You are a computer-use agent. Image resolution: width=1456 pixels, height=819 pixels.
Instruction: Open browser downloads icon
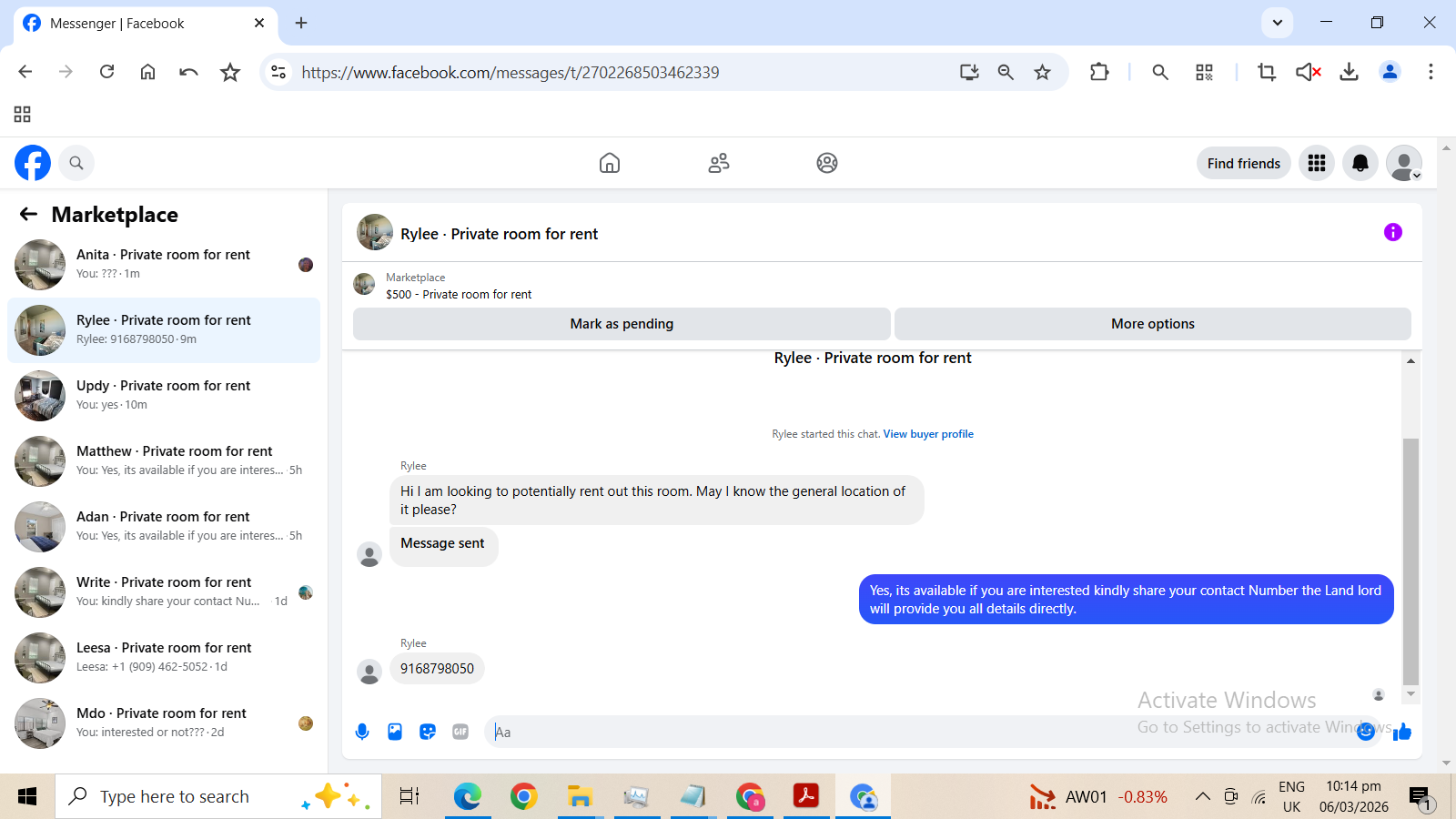click(1349, 72)
